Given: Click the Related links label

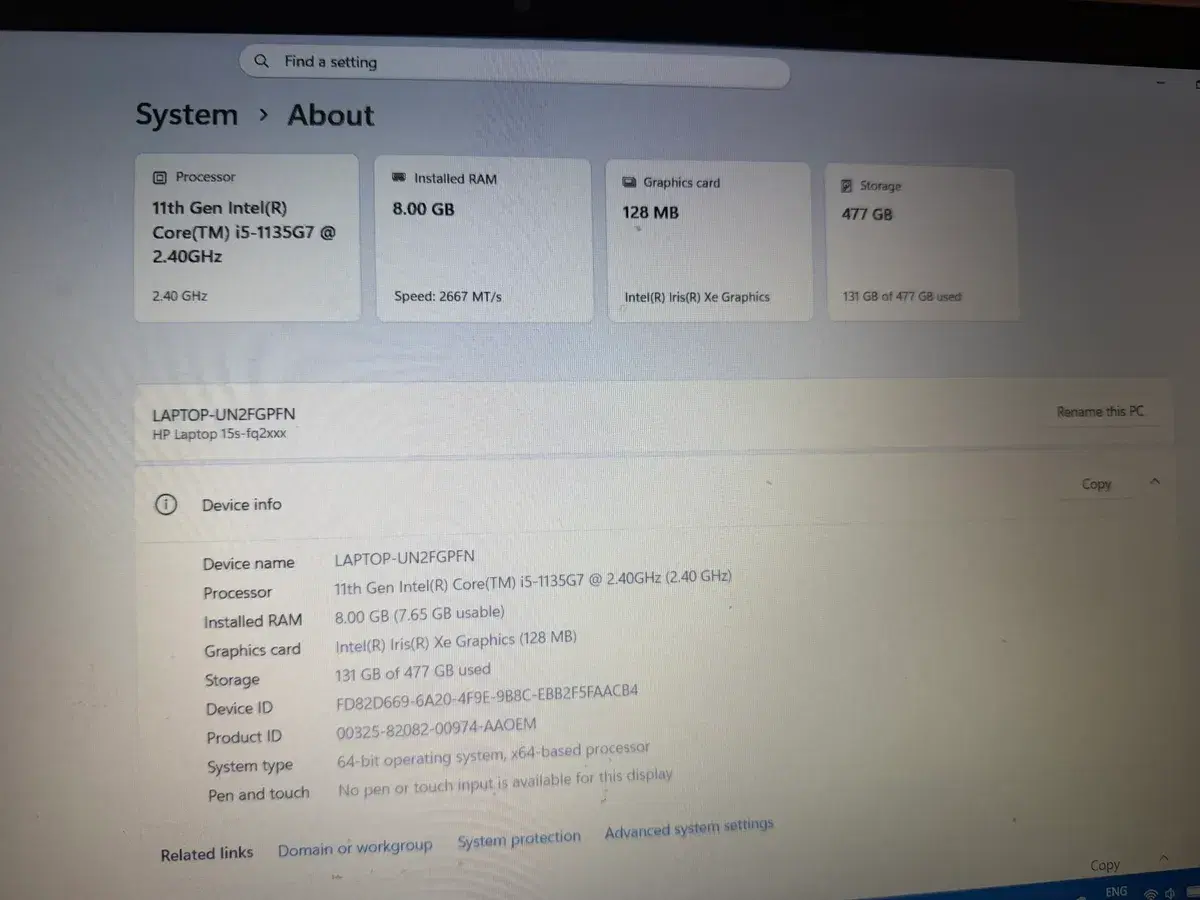Looking at the screenshot, I should tap(207, 854).
